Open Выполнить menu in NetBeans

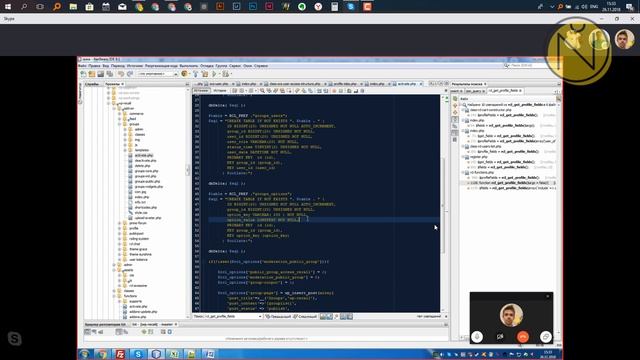pyautogui.click(x=189, y=66)
